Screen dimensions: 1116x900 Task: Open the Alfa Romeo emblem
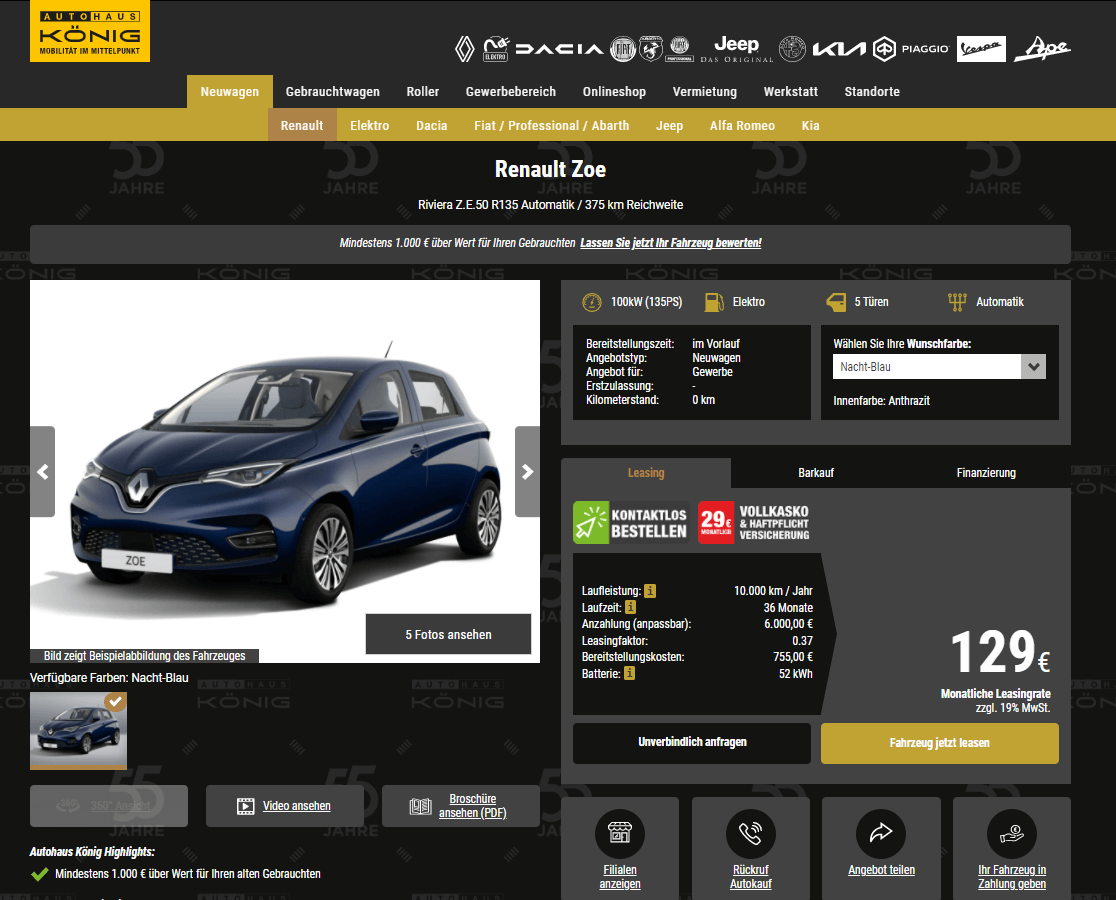click(x=792, y=49)
